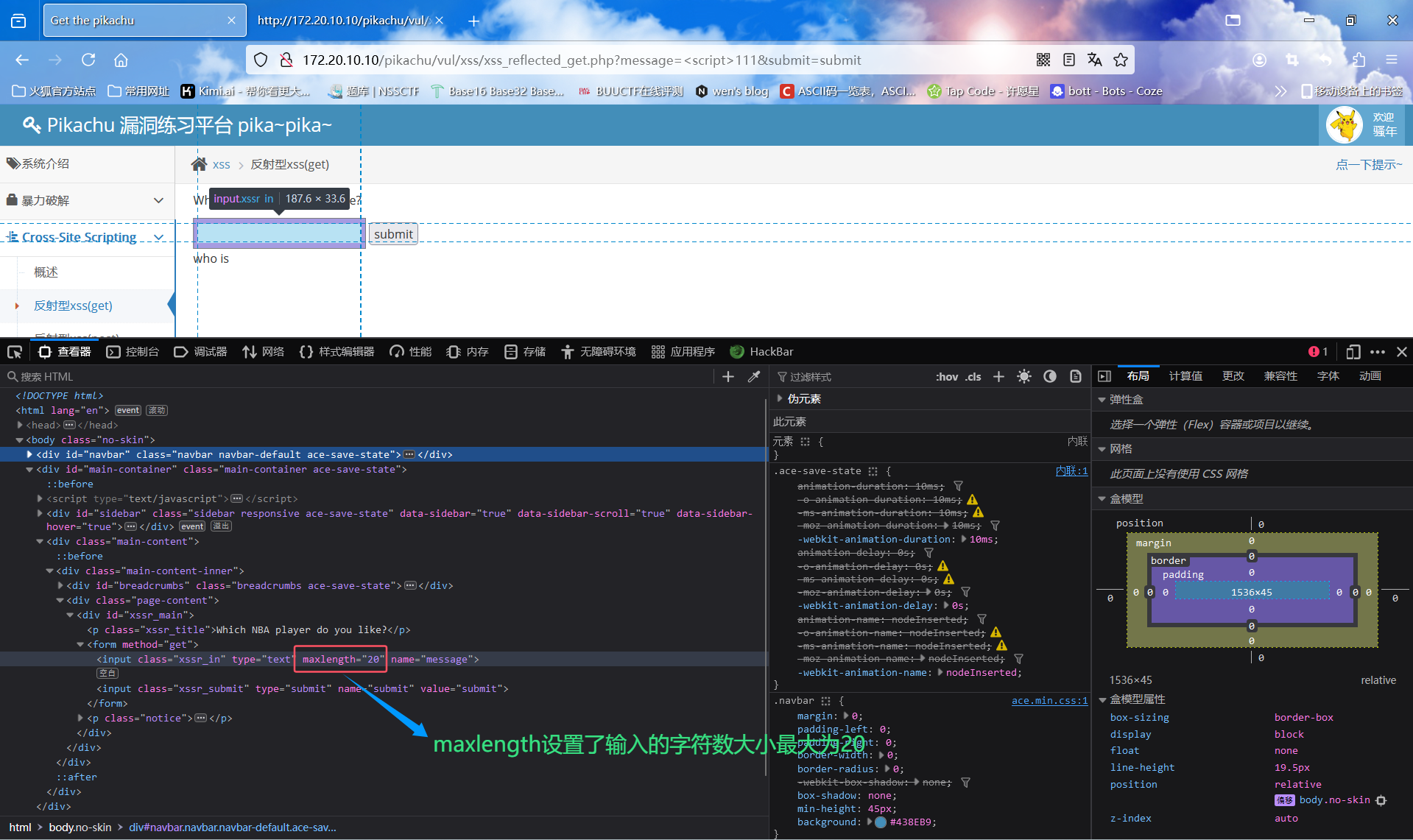Viewport: 1413px width, 840px height.
Task: Show event listeners on html element
Action: point(127,410)
